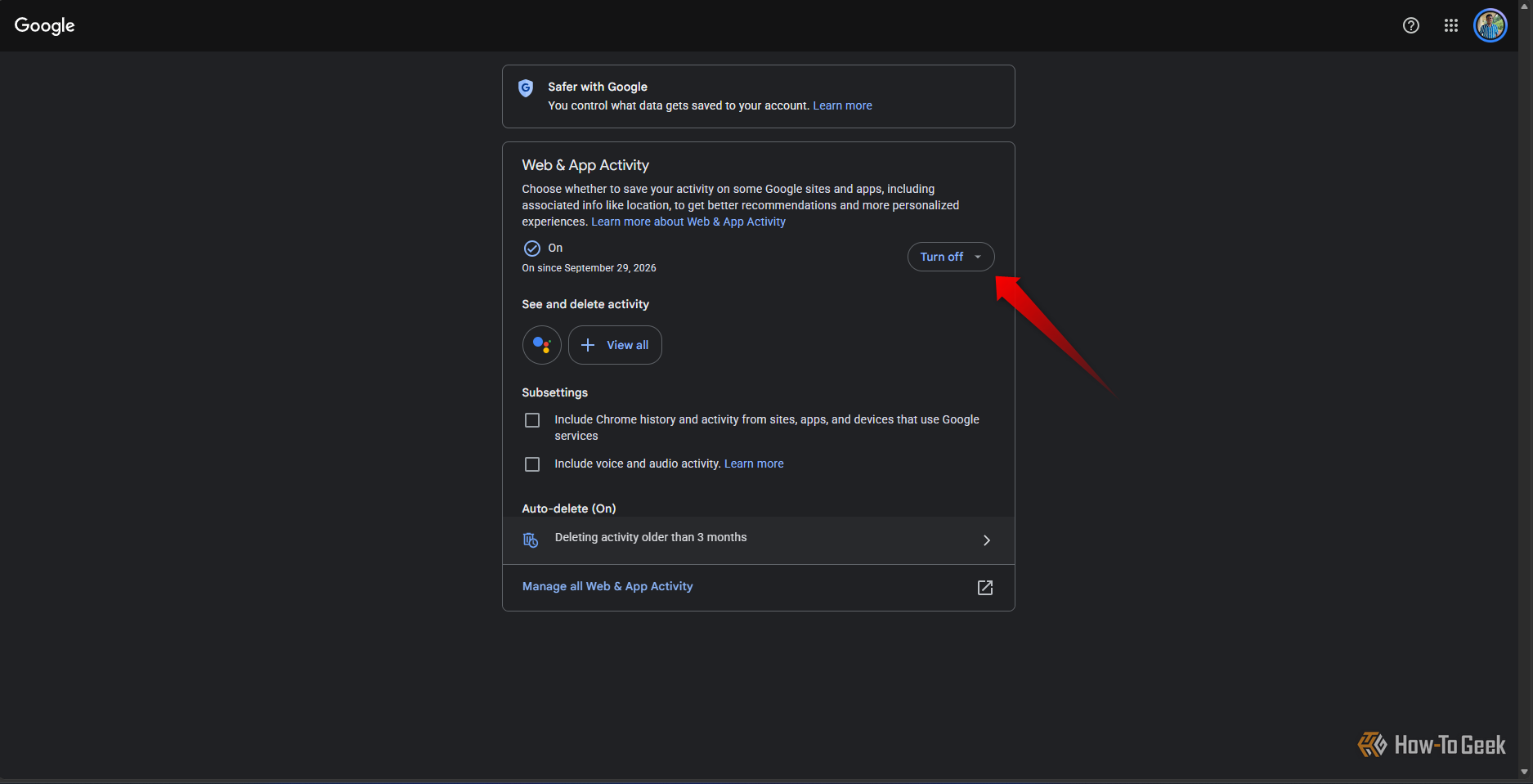Enable Include Chrome history checkbox
1533x784 pixels.
pos(532,420)
